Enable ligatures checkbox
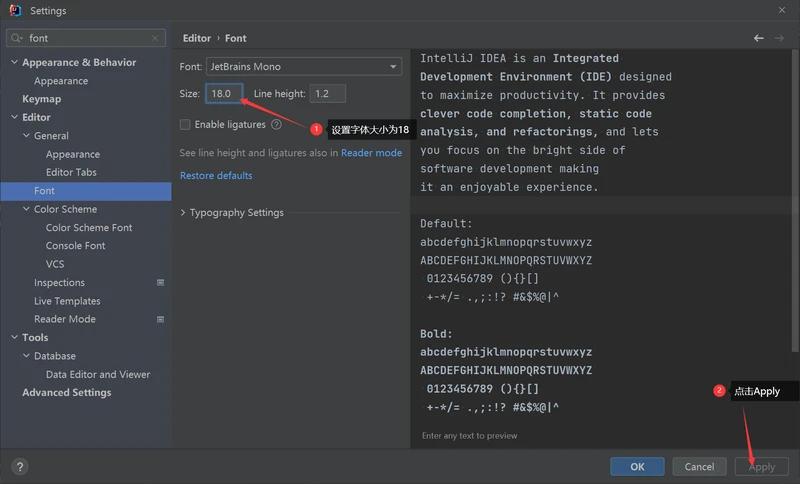The width and height of the screenshot is (800, 484). (185, 125)
